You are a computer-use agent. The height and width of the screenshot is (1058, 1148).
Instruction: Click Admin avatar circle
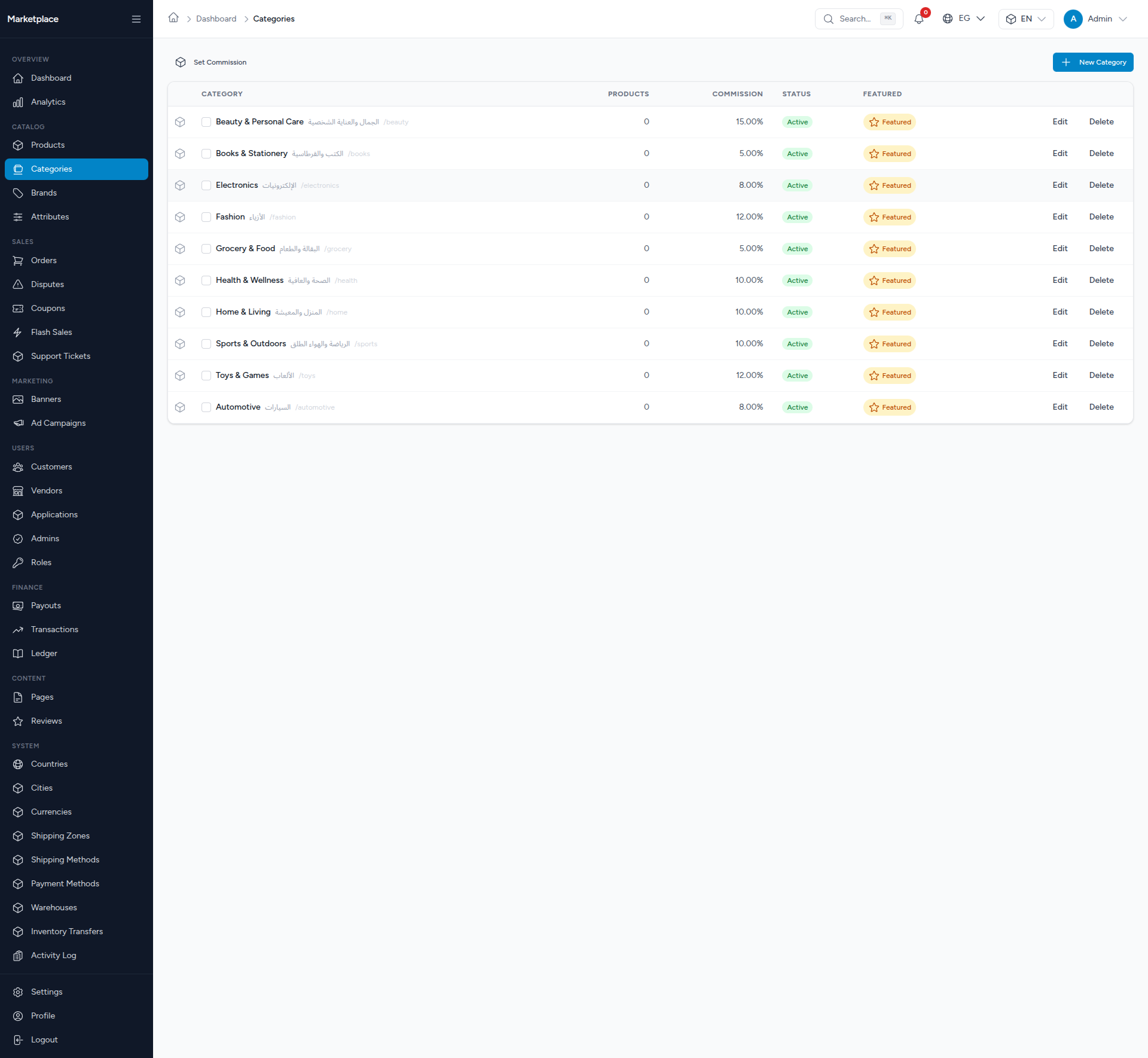point(1073,19)
